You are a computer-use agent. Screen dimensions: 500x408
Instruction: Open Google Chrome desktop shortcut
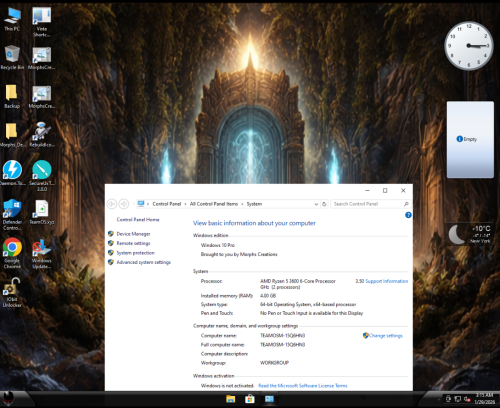(12, 253)
